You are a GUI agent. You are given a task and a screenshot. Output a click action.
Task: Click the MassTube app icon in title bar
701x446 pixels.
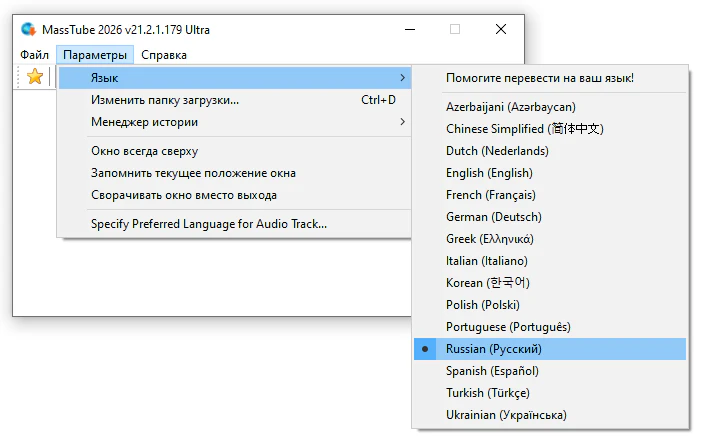tap(29, 29)
